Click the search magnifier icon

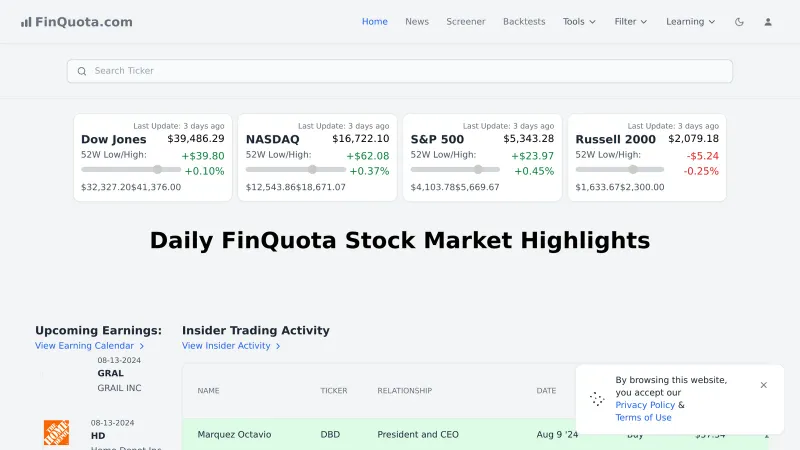click(x=82, y=71)
